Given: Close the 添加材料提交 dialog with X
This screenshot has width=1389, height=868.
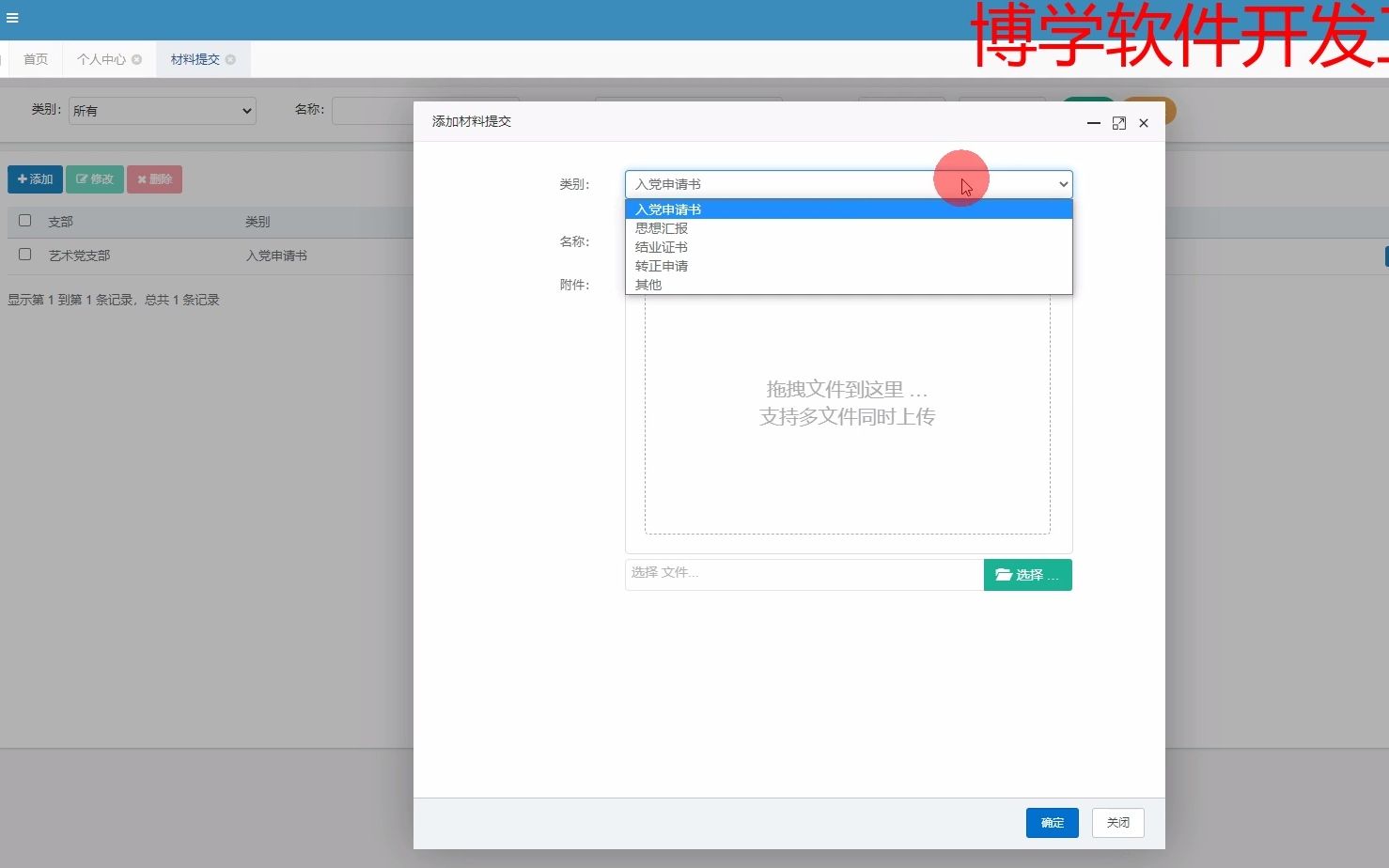Looking at the screenshot, I should pos(1144,123).
